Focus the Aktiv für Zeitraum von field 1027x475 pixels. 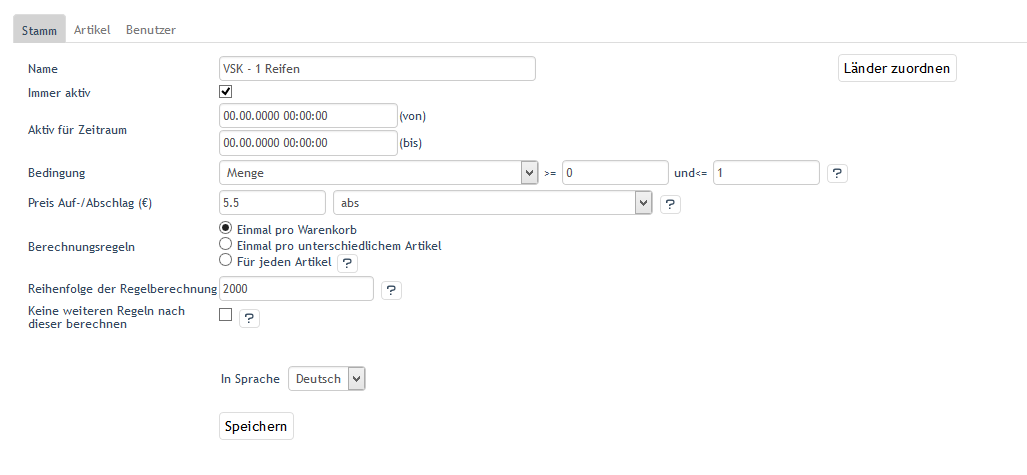308,116
